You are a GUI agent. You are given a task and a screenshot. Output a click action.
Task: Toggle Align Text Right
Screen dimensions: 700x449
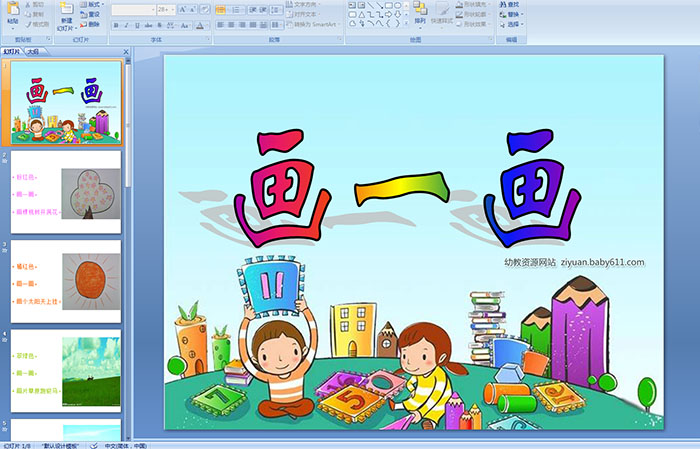(242, 25)
